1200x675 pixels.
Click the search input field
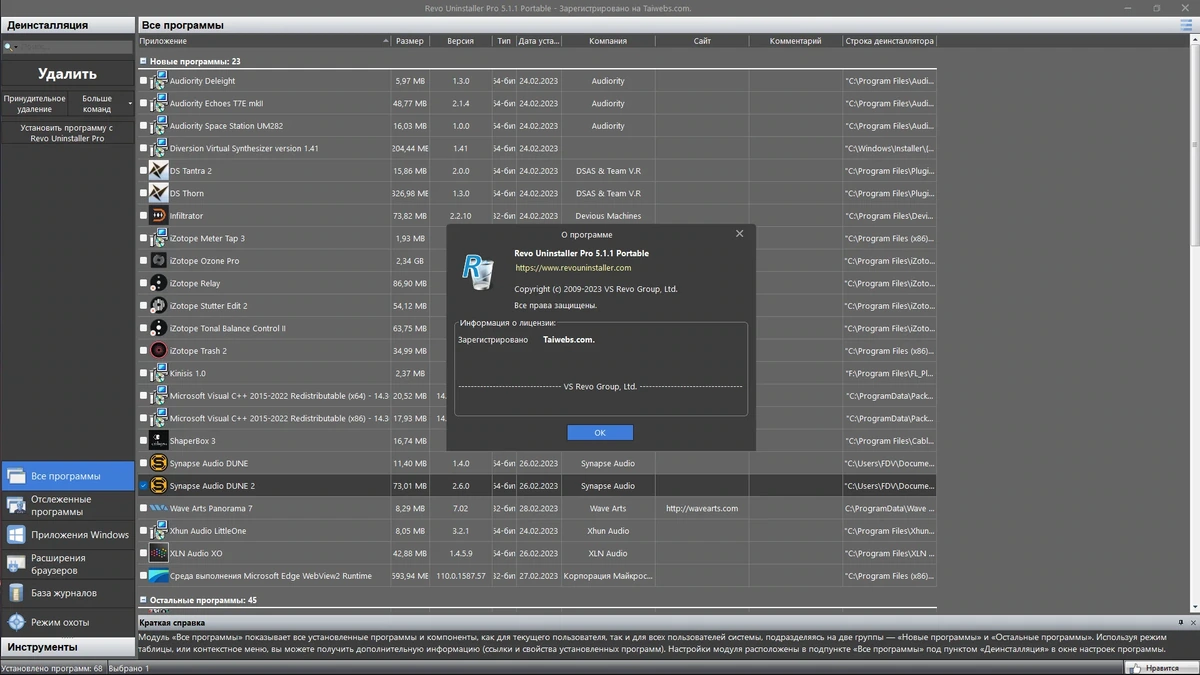point(75,46)
